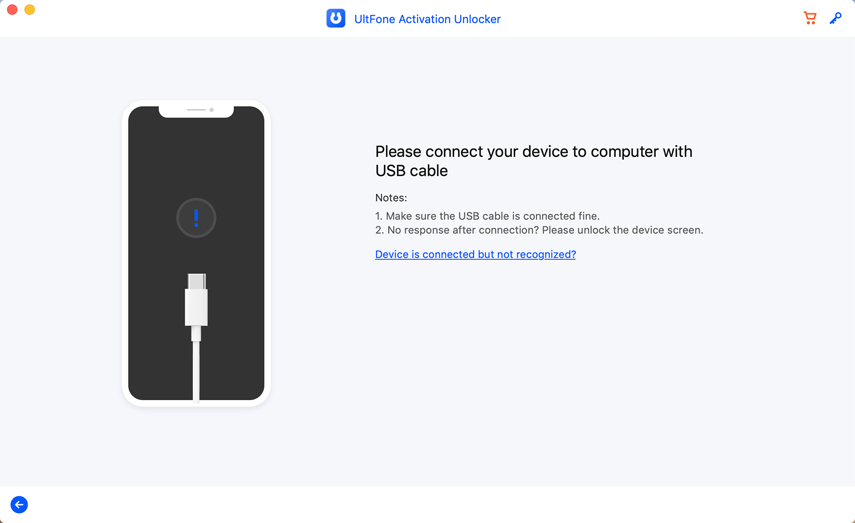
Task: Click the small camera dot on phone notch
Action: click(x=212, y=110)
